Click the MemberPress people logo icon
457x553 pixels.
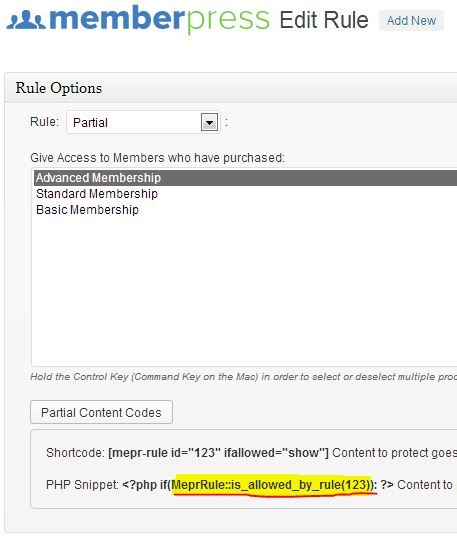pyautogui.click(x=26, y=20)
